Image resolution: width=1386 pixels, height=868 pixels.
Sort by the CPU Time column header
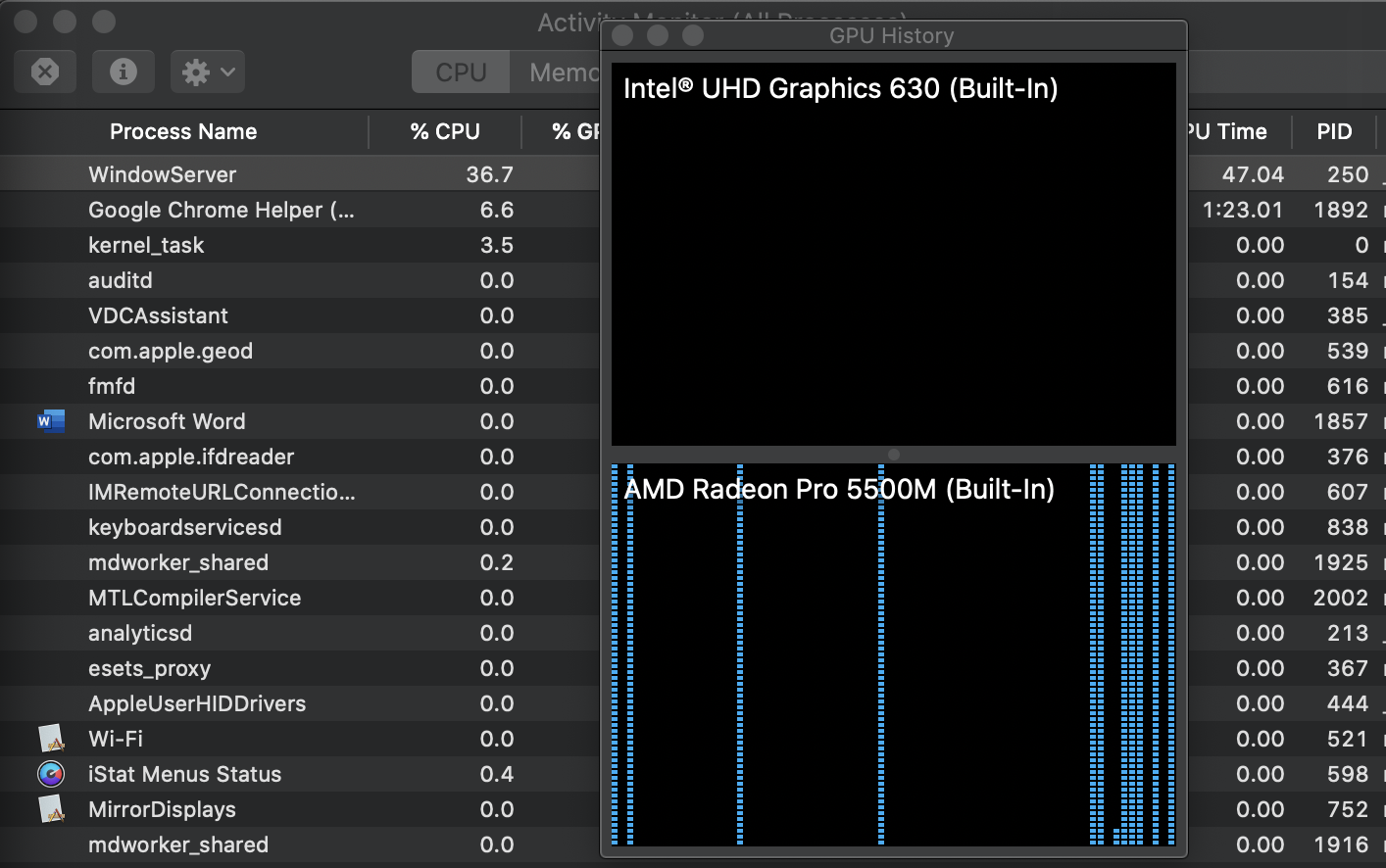click(1227, 131)
